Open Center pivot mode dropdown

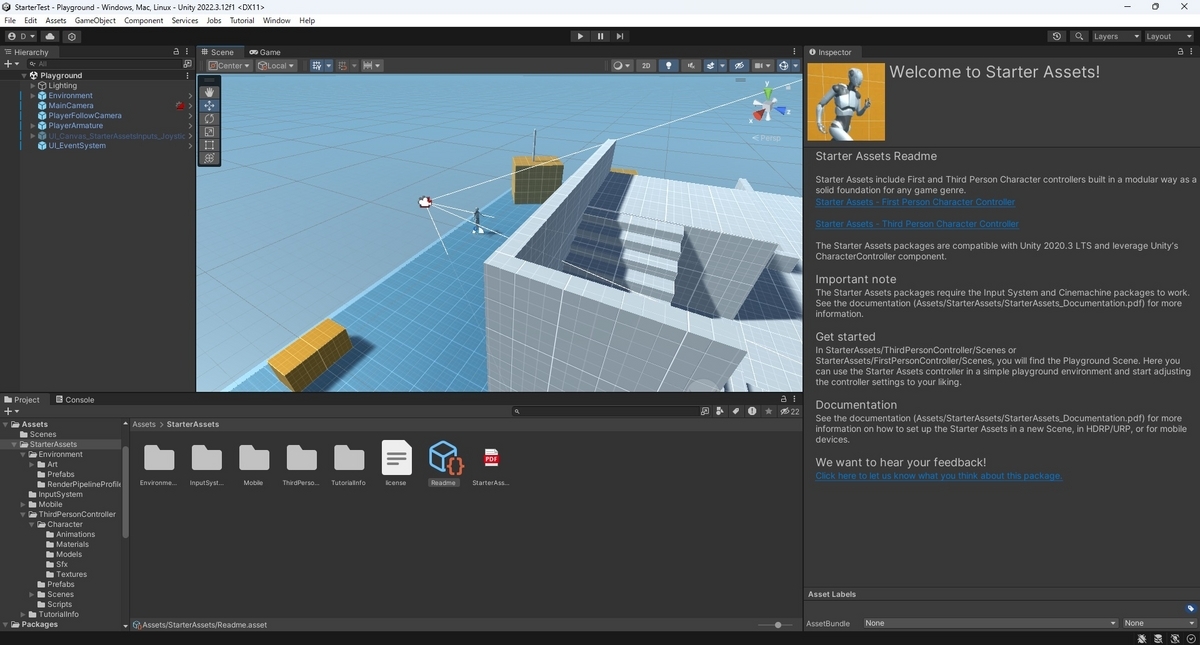coord(229,66)
